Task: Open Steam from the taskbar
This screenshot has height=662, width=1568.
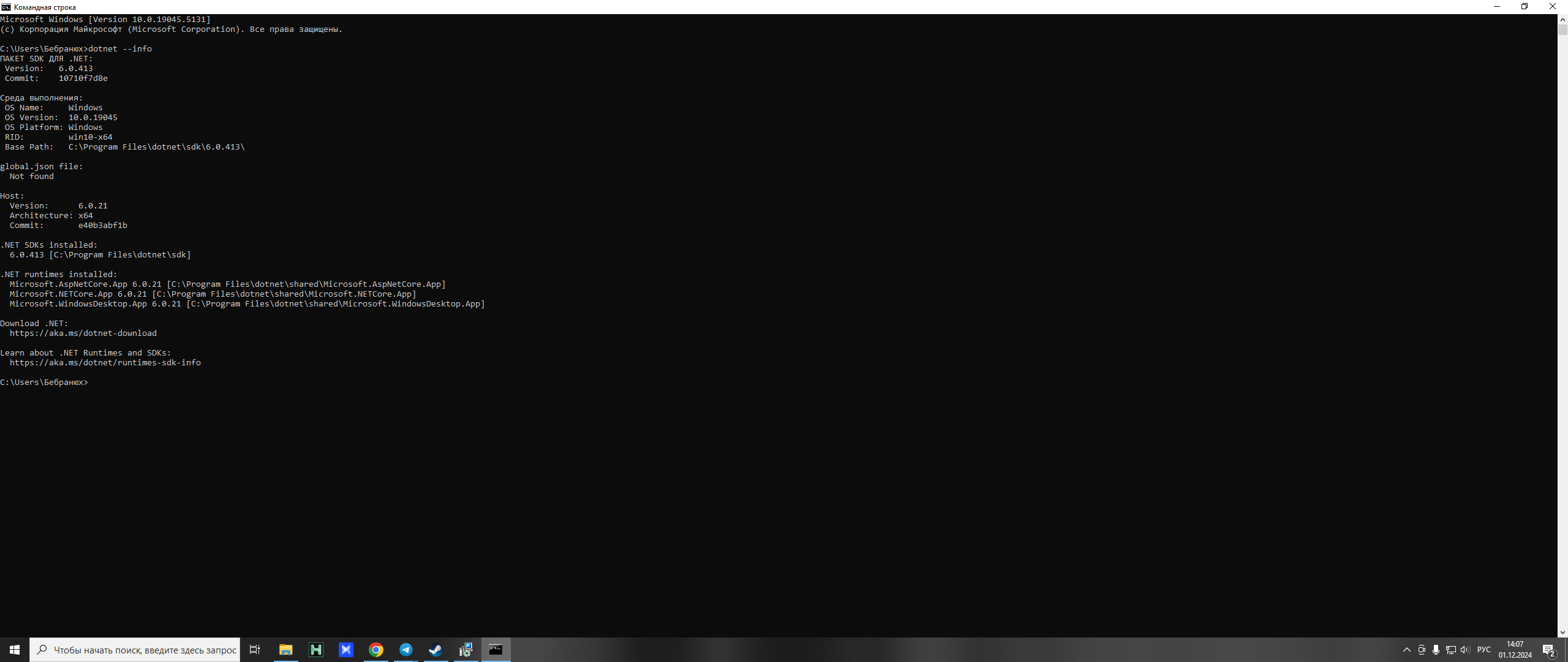Action: pos(435,650)
